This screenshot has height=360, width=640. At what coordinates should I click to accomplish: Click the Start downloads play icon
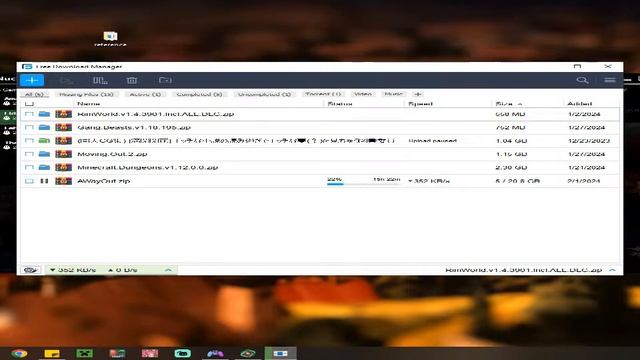coord(67,80)
